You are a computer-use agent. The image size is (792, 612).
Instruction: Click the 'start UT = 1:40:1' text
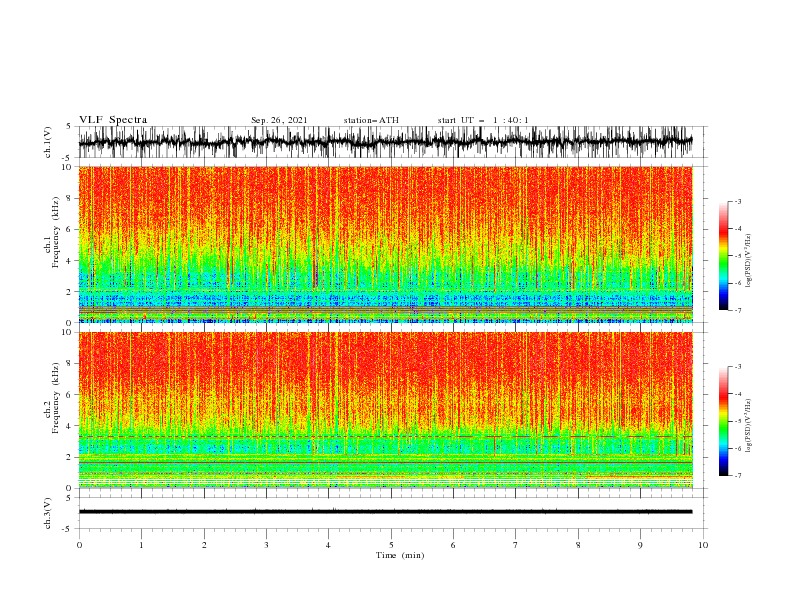click(483, 120)
